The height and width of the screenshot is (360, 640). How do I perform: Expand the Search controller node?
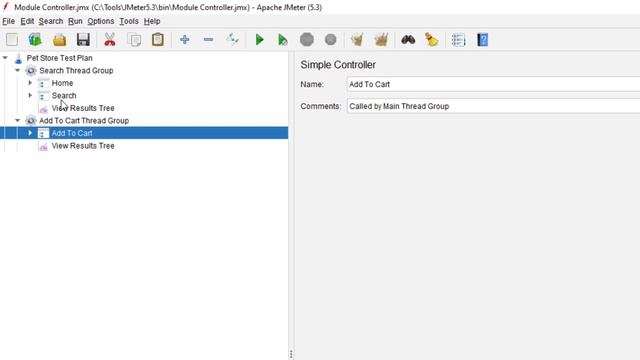(30, 96)
